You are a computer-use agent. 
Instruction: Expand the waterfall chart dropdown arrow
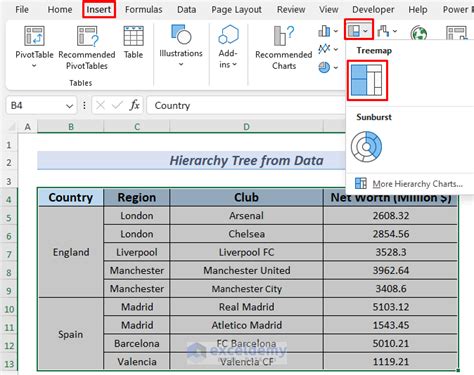point(395,32)
